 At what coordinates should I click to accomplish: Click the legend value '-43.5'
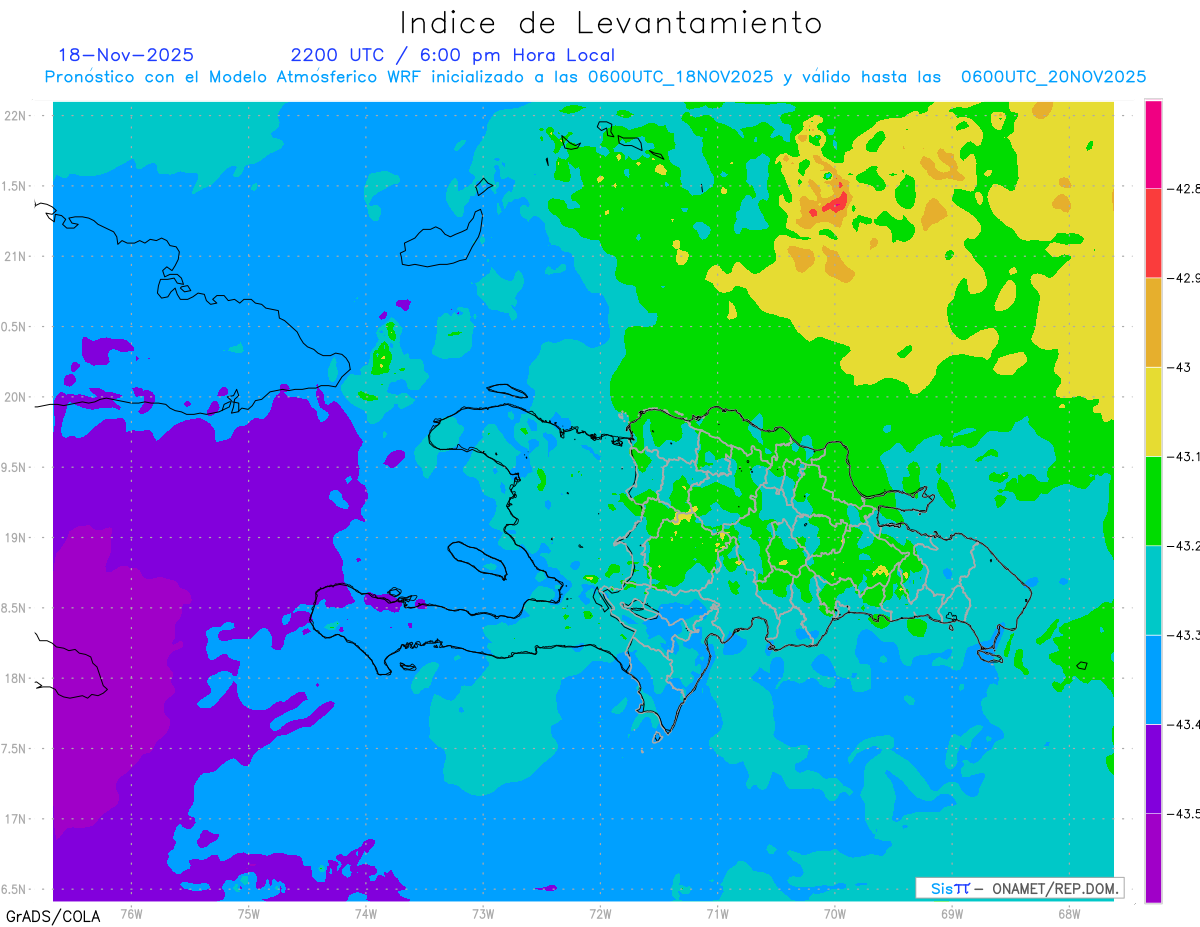1183,814
